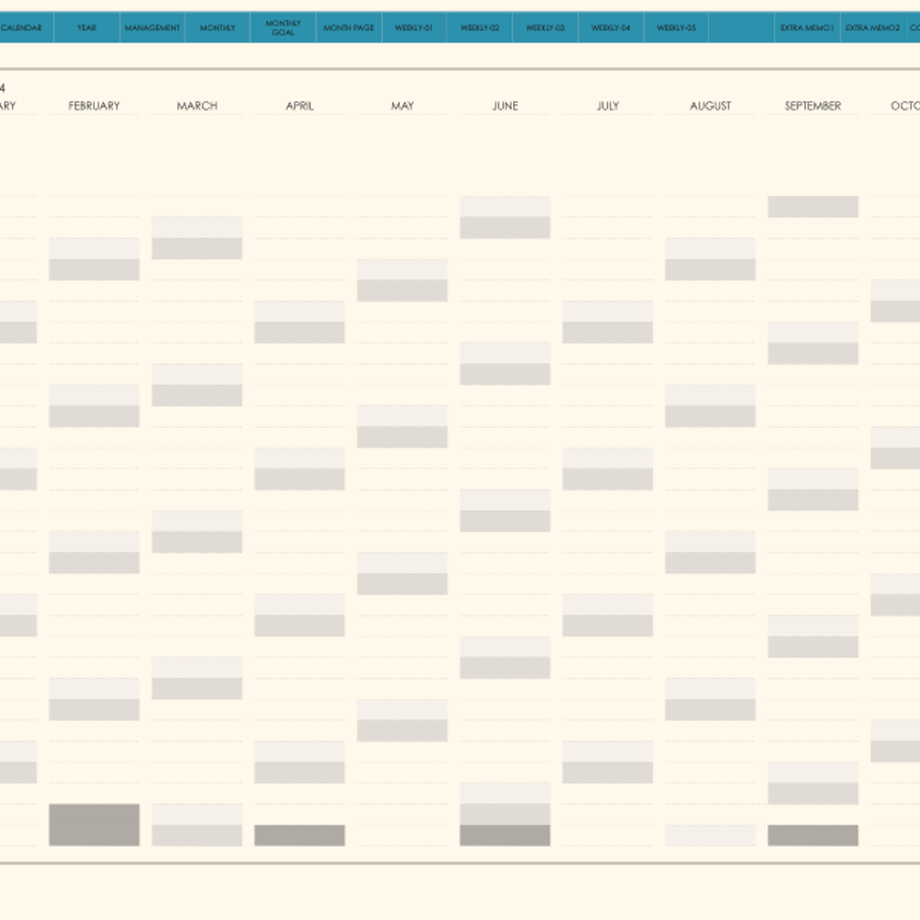Click the dark gray cell ending September
Screen dimensions: 920x920
813,836
